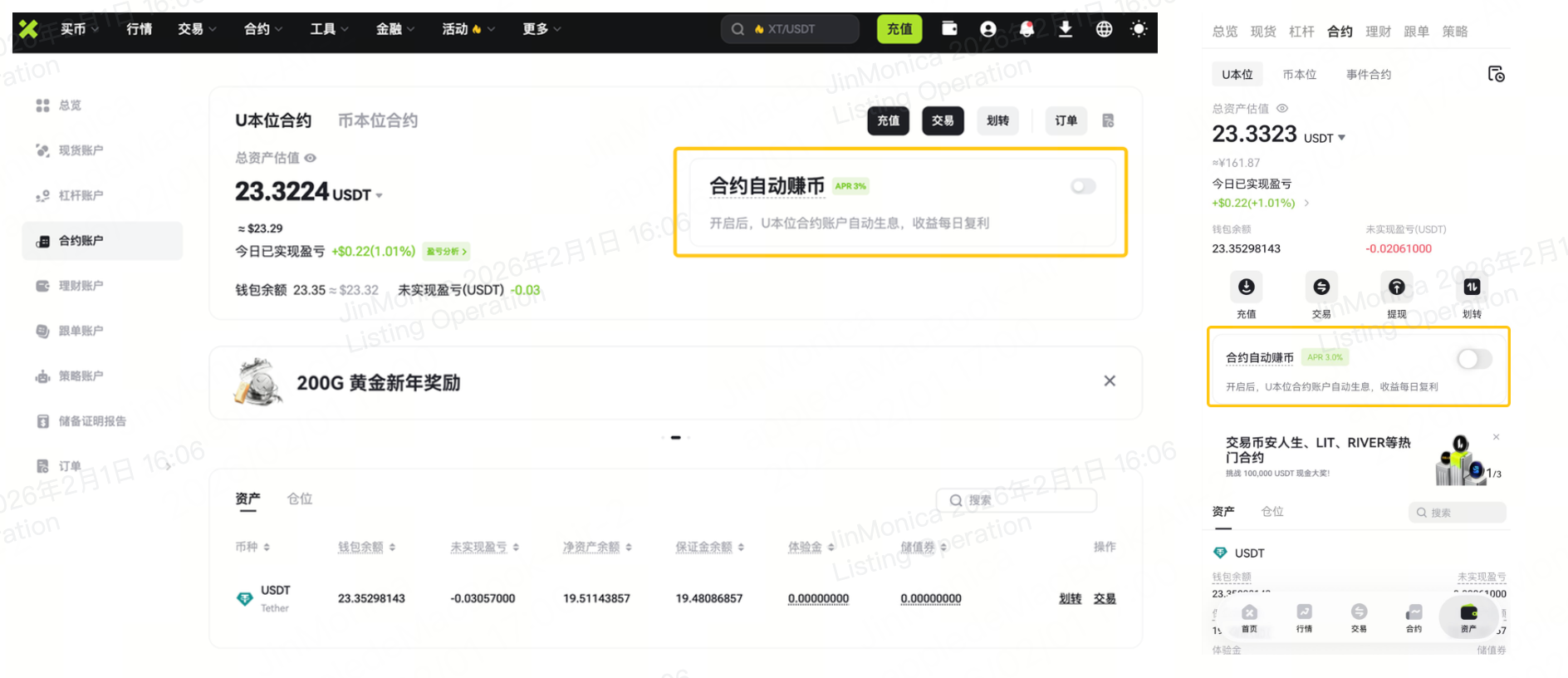Click the download app icon
Screen dimensions: 1568x678
click(x=1066, y=29)
